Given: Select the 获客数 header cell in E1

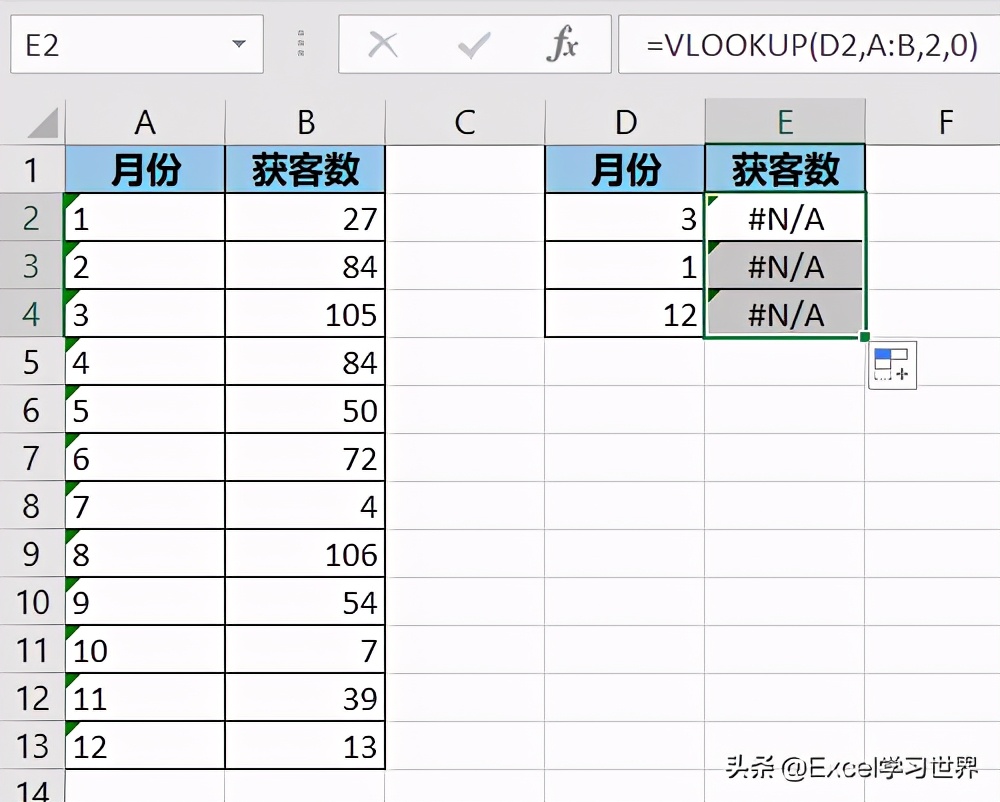Looking at the screenshot, I should pos(785,169).
